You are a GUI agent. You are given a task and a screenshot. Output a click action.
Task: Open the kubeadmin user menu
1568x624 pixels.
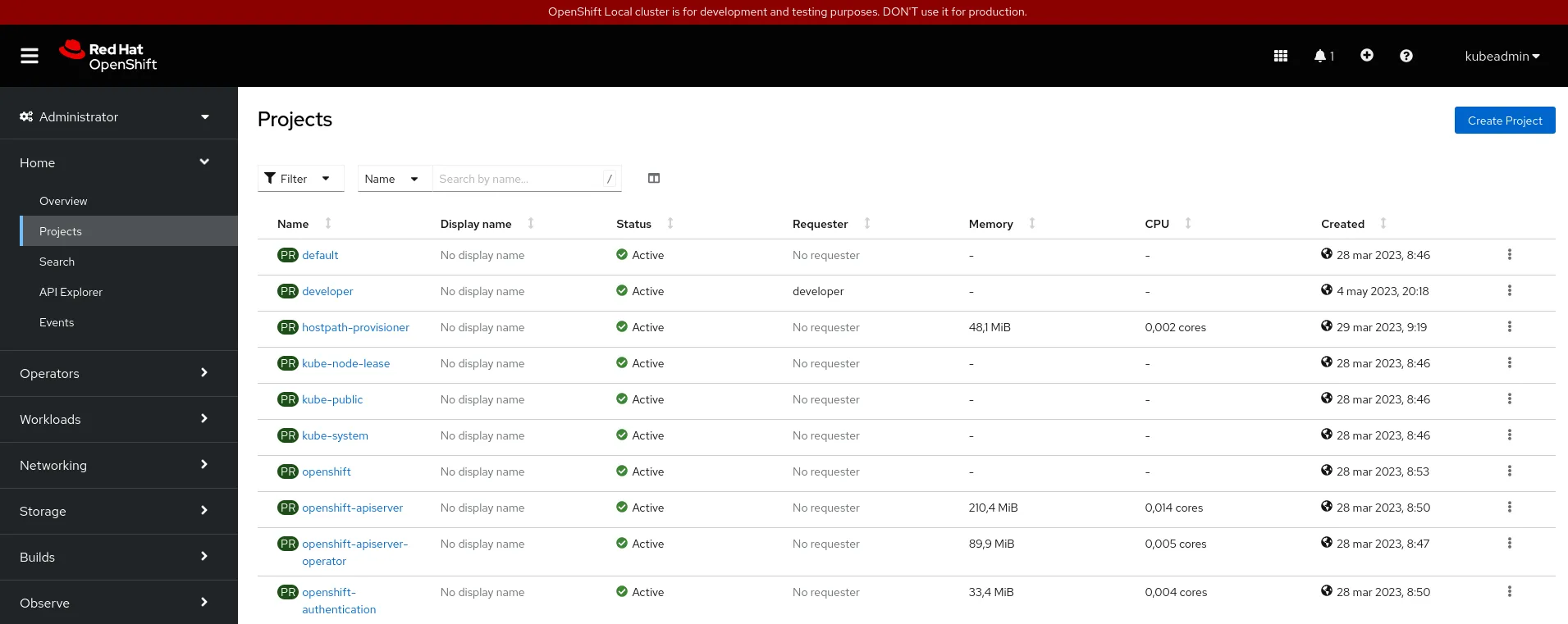1502,56
